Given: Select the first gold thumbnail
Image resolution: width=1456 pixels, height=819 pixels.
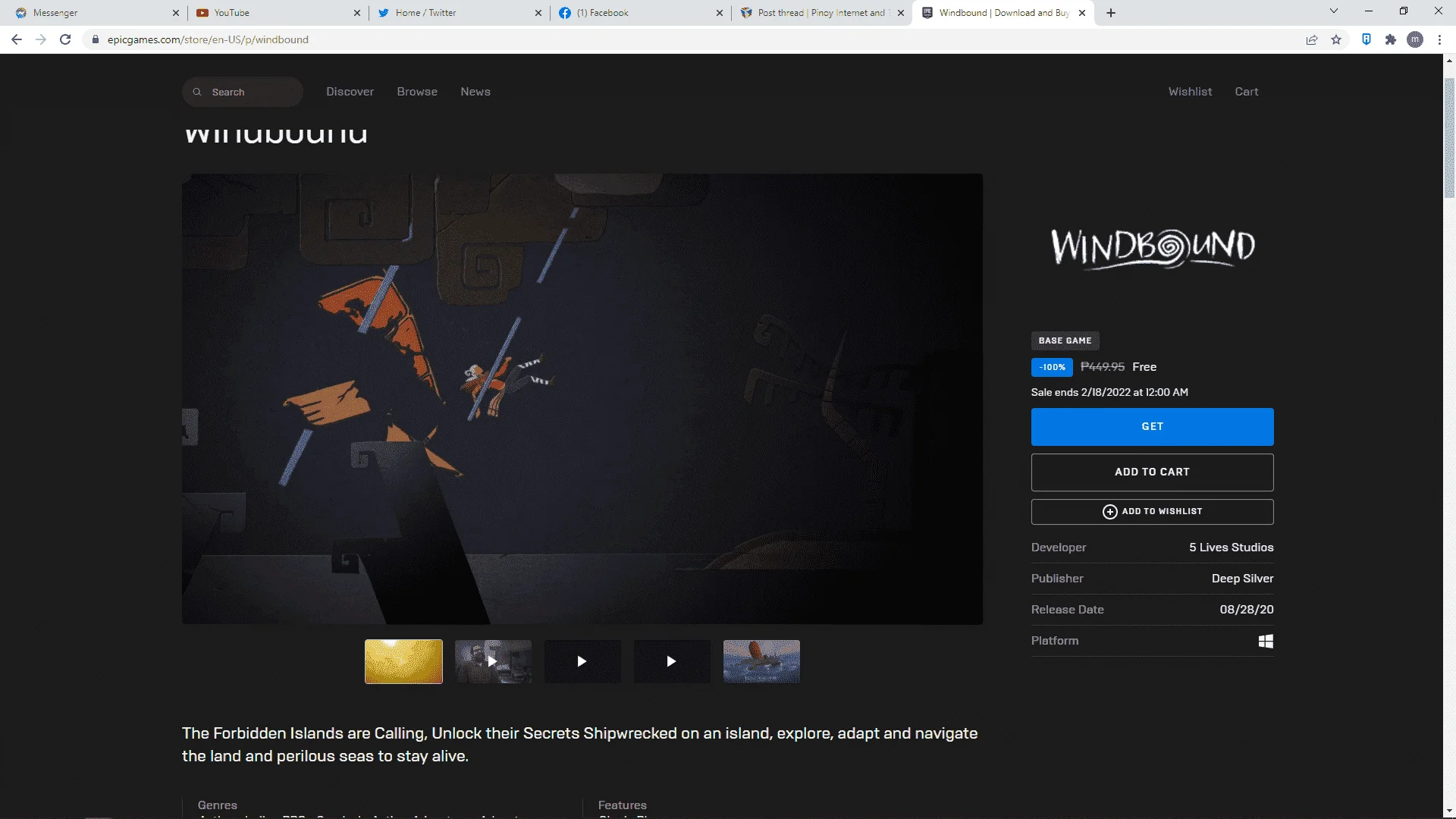Looking at the screenshot, I should click(403, 661).
